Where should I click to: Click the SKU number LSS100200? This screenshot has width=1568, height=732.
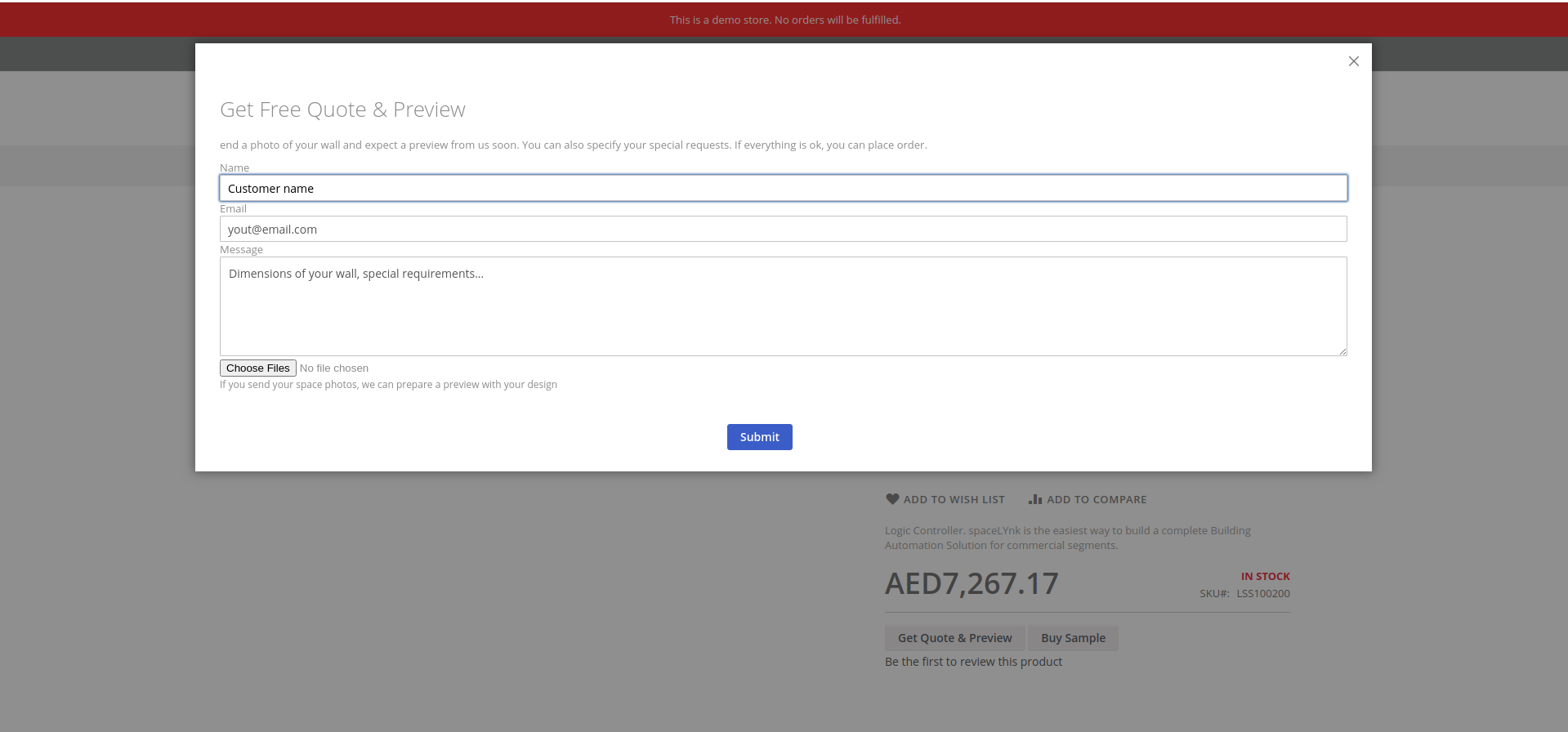[1262, 594]
